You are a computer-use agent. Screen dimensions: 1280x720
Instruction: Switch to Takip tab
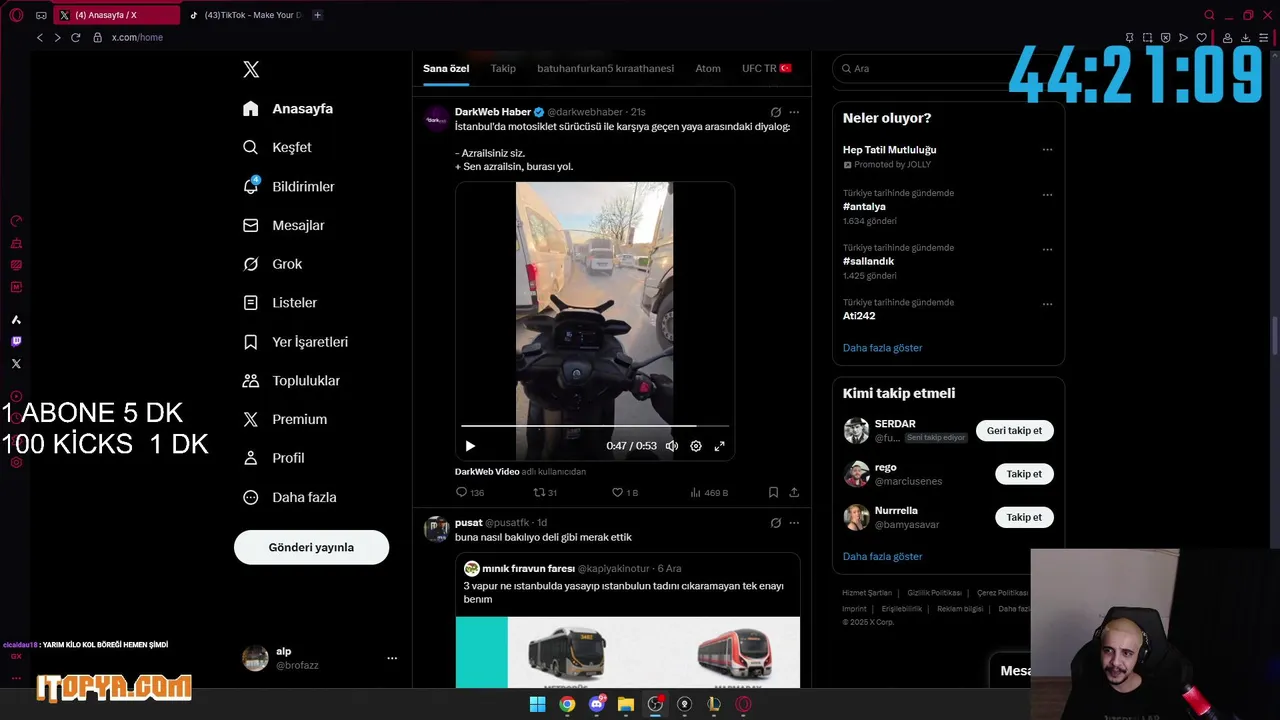point(503,68)
